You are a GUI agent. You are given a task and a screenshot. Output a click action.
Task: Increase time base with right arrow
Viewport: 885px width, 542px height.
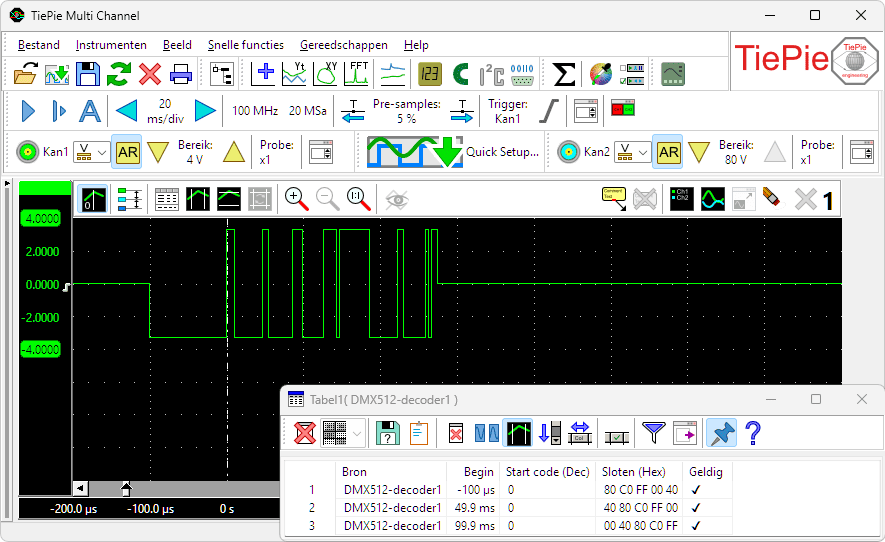coord(205,111)
